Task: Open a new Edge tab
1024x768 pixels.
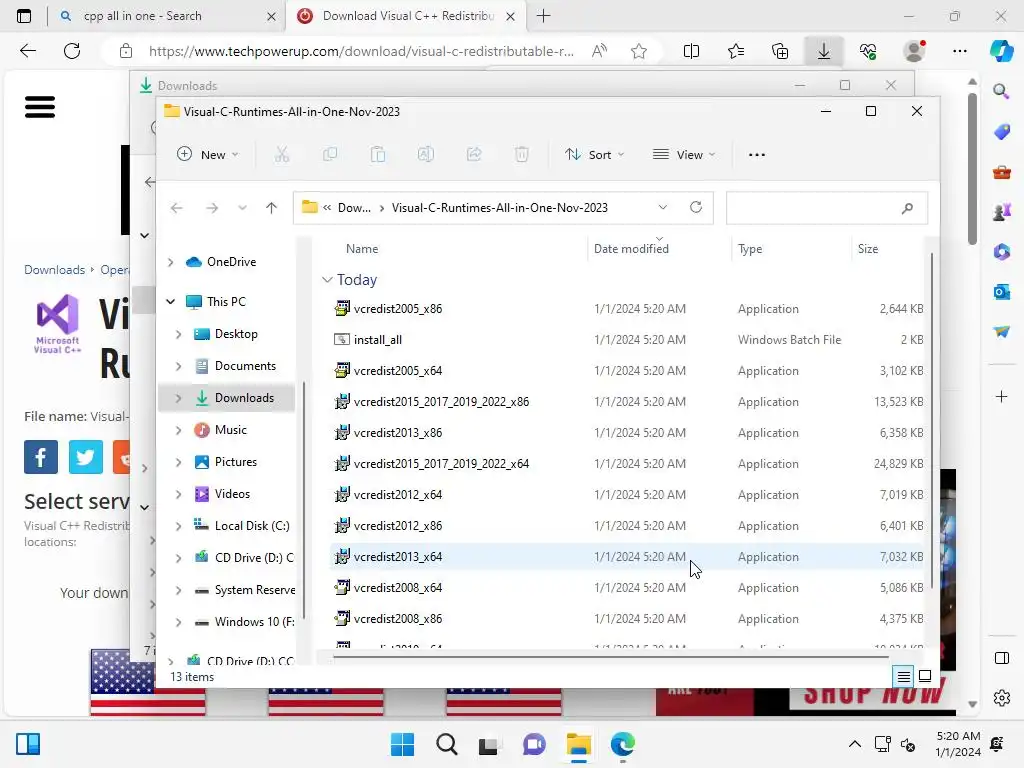Action: pyautogui.click(x=543, y=16)
